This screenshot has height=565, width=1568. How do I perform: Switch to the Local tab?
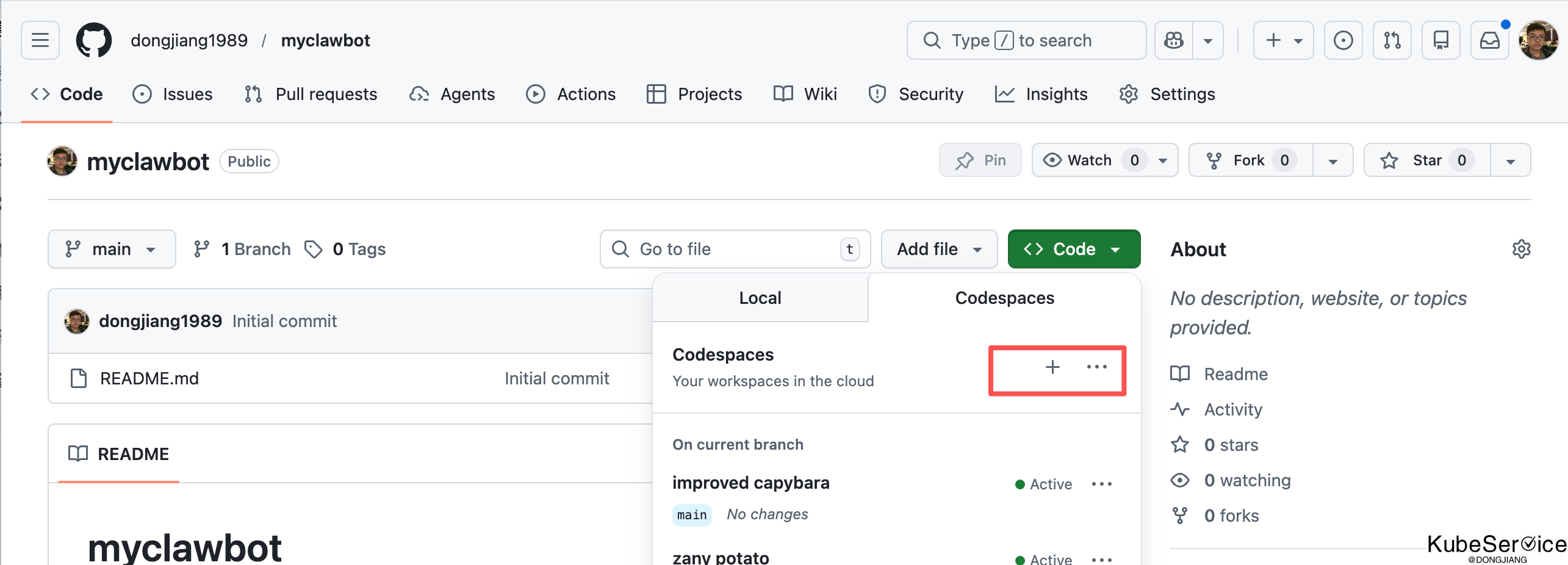pos(760,298)
